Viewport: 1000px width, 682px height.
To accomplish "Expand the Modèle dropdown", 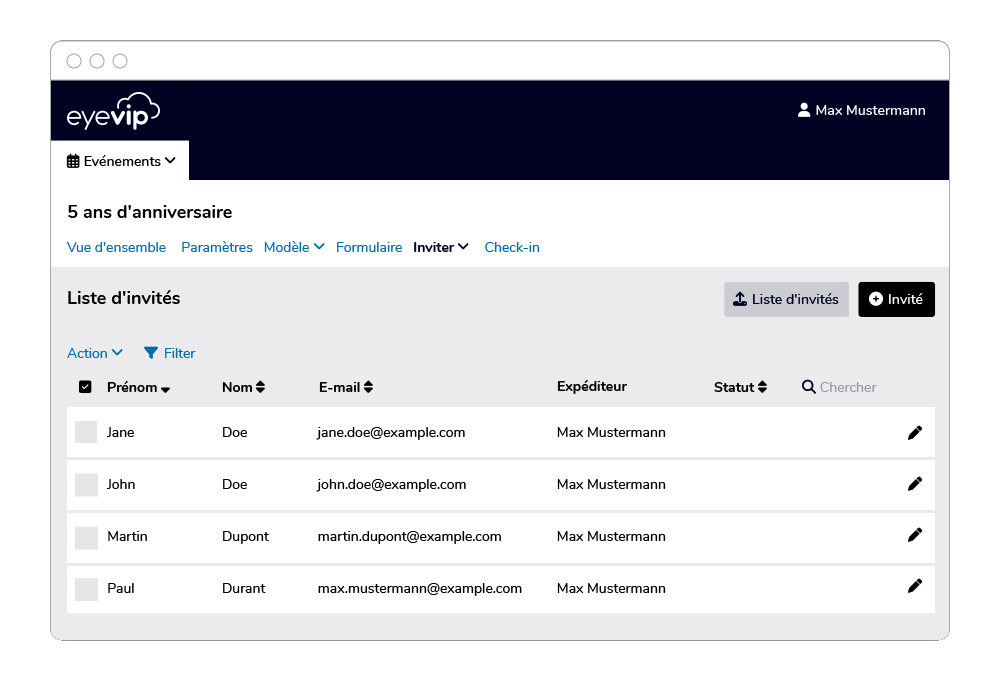I will (293, 247).
